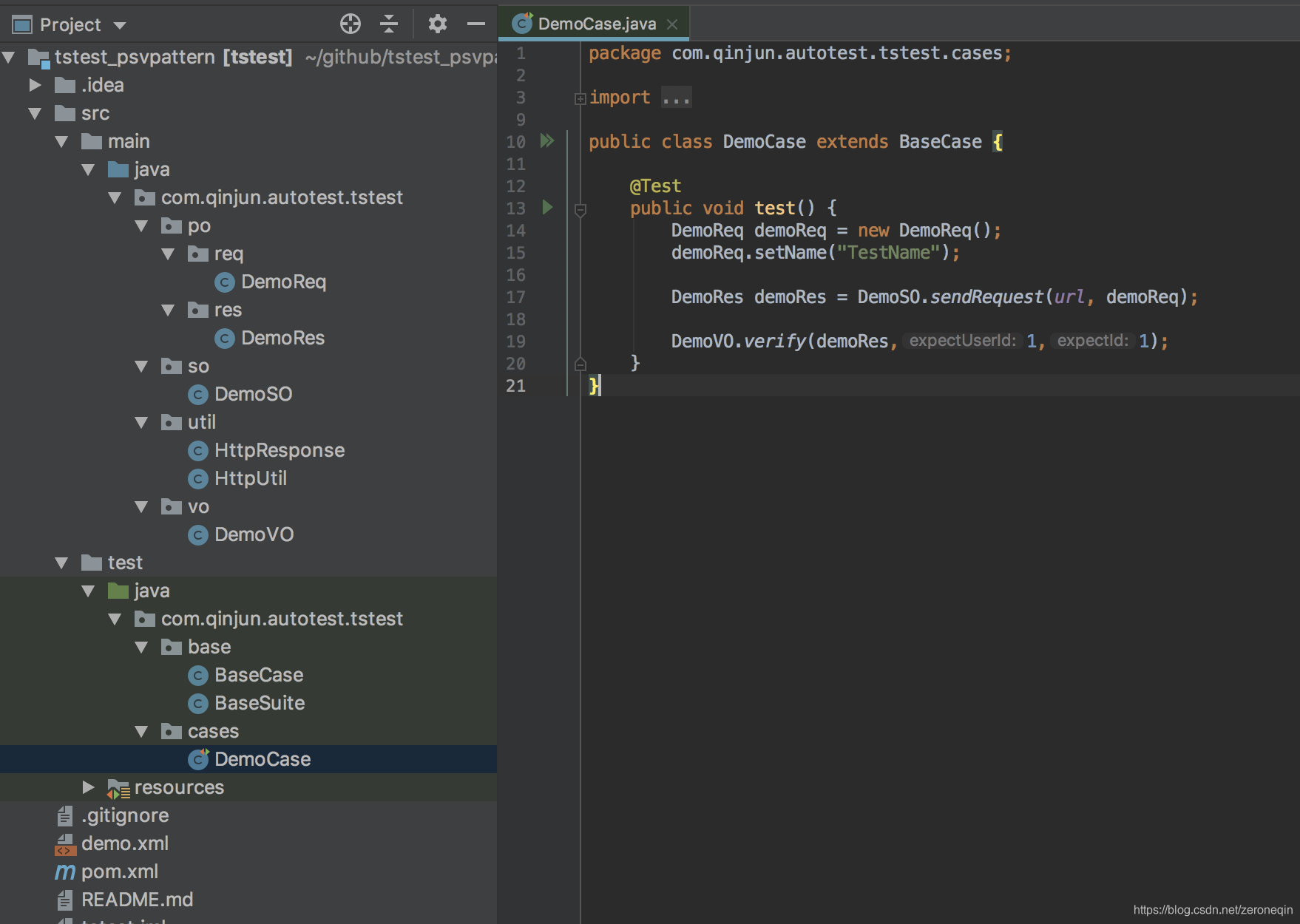
Task: Click line number 17 in gutter
Action: [516, 296]
